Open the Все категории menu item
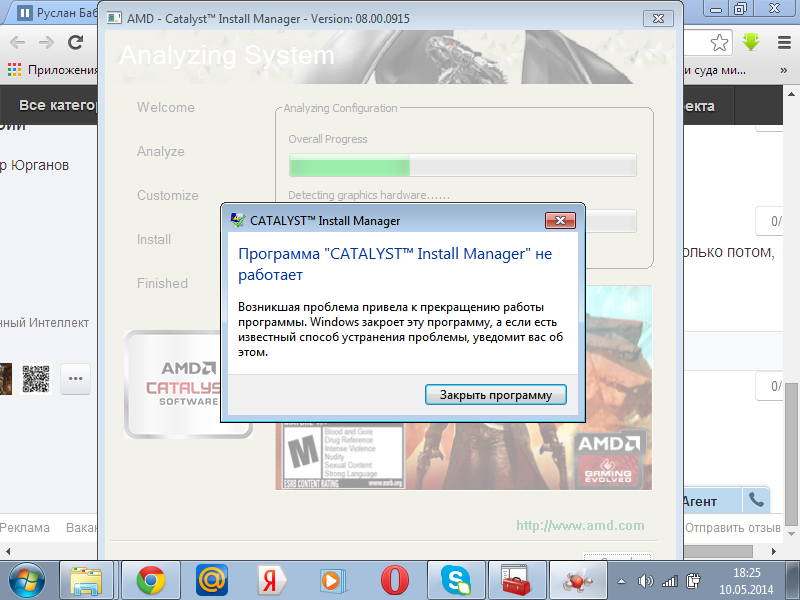The image size is (800, 600). click(58, 106)
